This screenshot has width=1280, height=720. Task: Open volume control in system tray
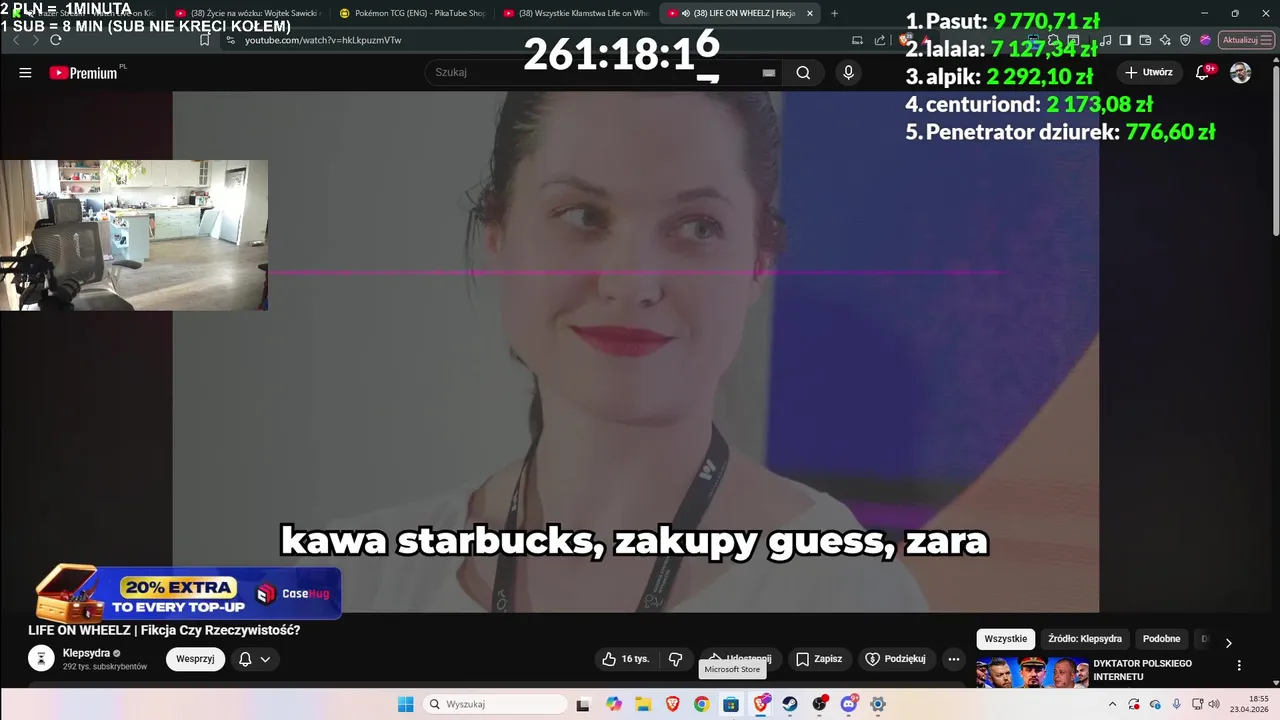pos(1214,704)
